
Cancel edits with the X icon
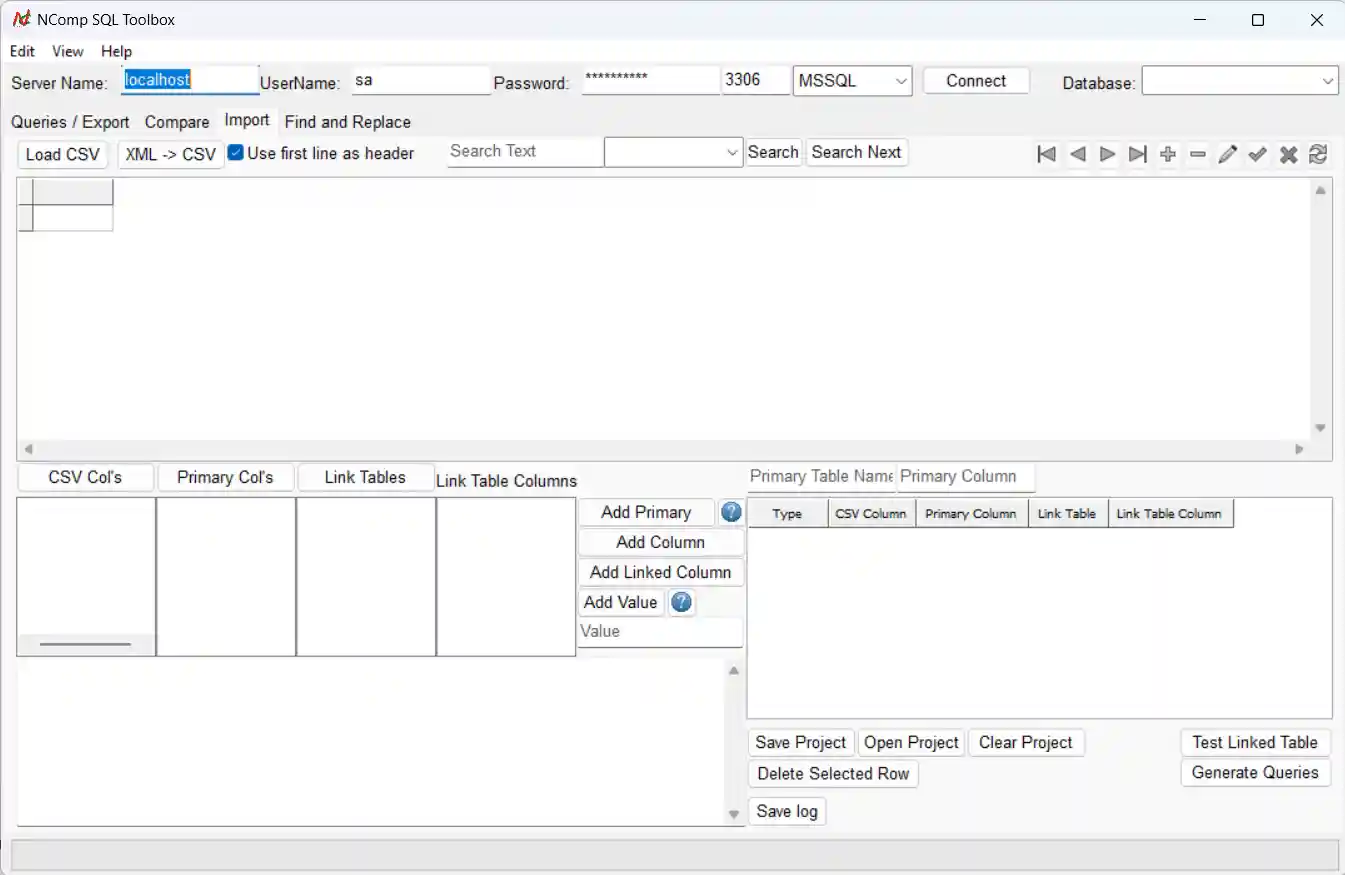[x=1288, y=154]
